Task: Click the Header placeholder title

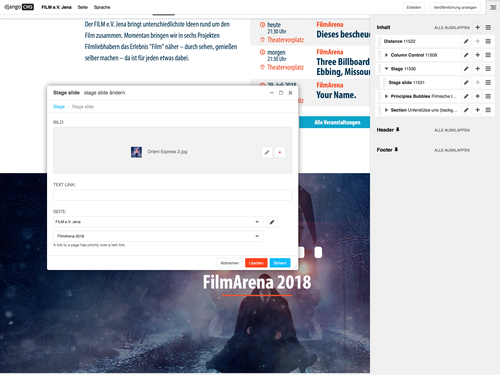Action: pos(385,130)
